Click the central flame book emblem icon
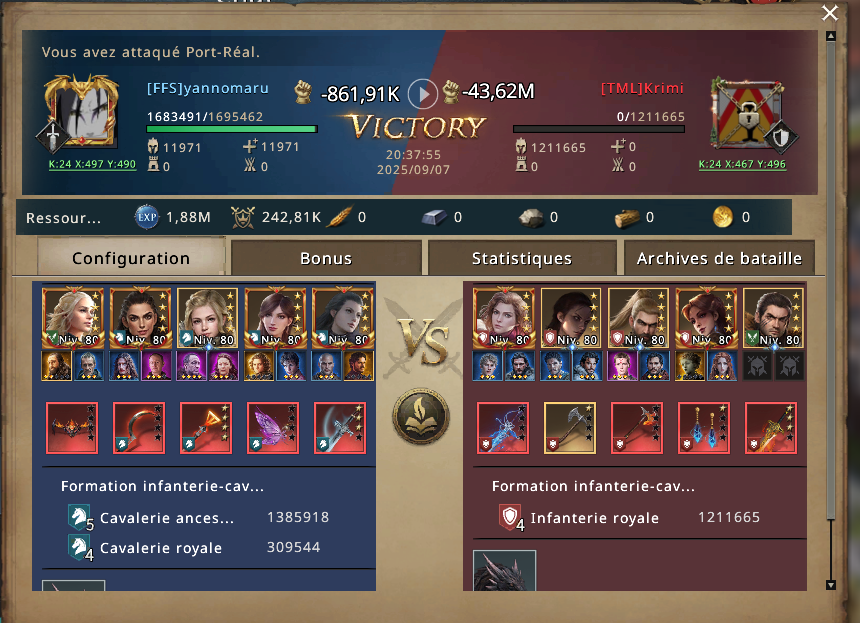 pyautogui.click(x=421, y=417)
